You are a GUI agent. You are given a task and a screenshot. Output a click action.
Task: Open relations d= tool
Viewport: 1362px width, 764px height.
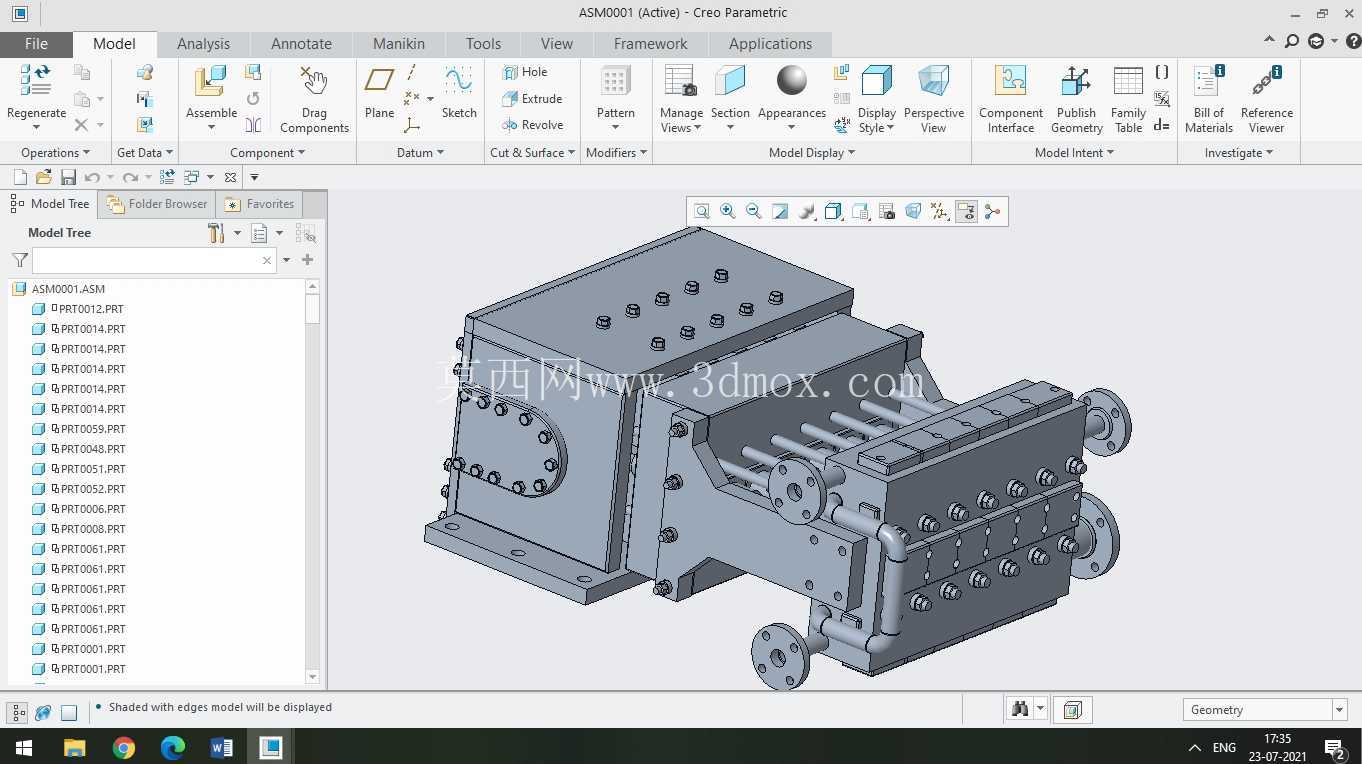[x=1161, y=125]
